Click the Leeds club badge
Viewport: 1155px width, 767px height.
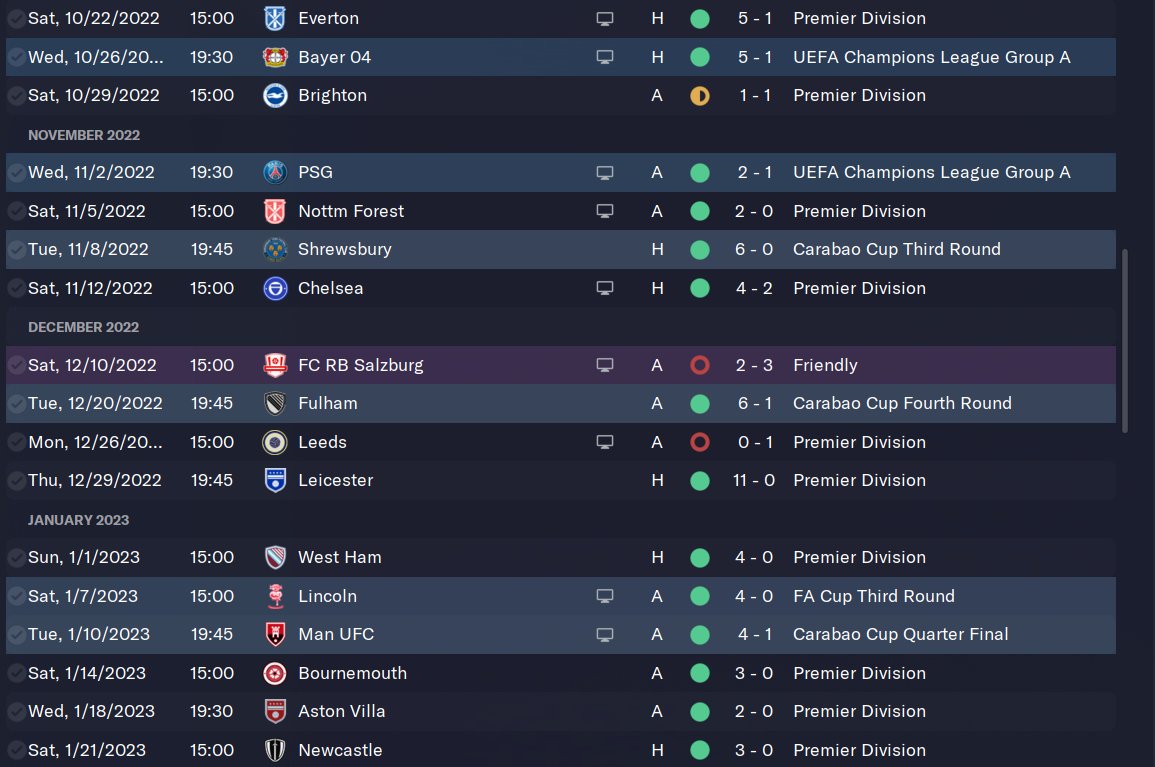(274, 442)
